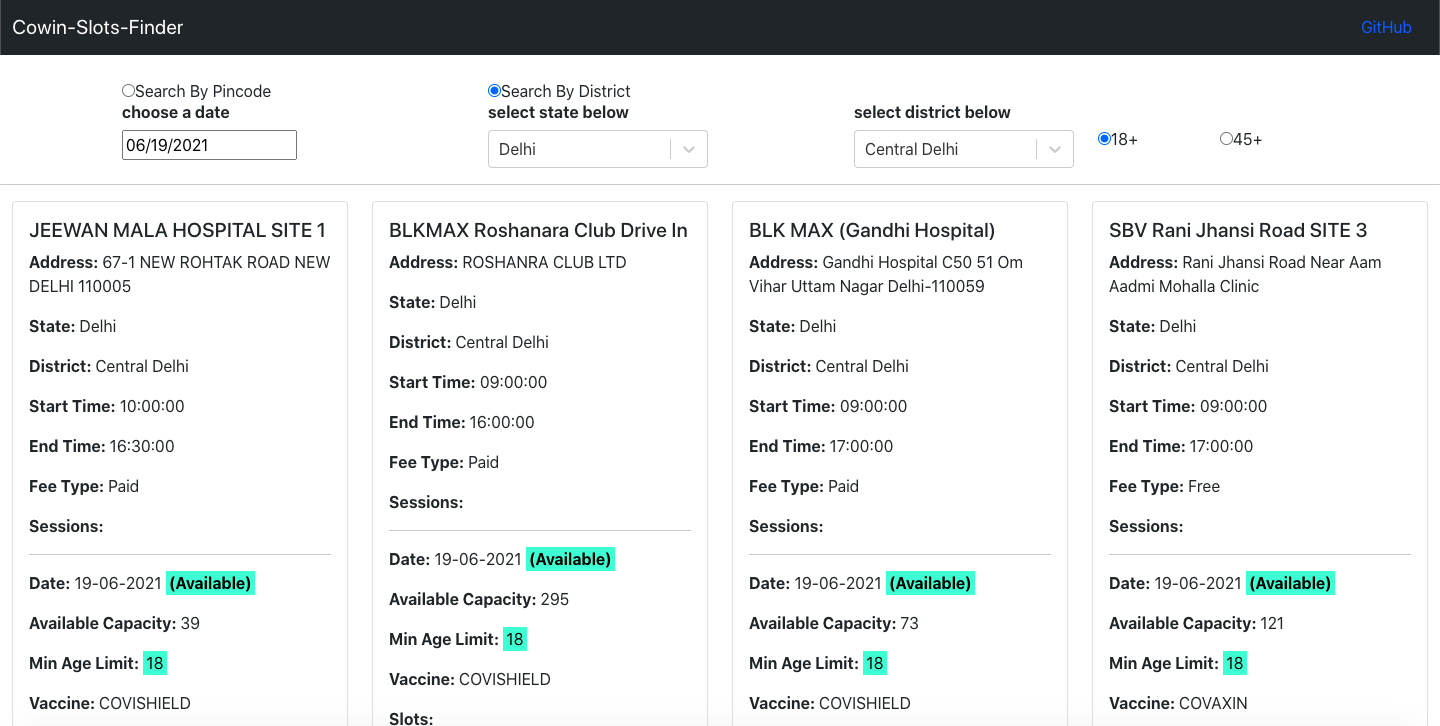Open the GitHub link in the navbar
Viewport: 1440px width, 726px height.
1386,27
